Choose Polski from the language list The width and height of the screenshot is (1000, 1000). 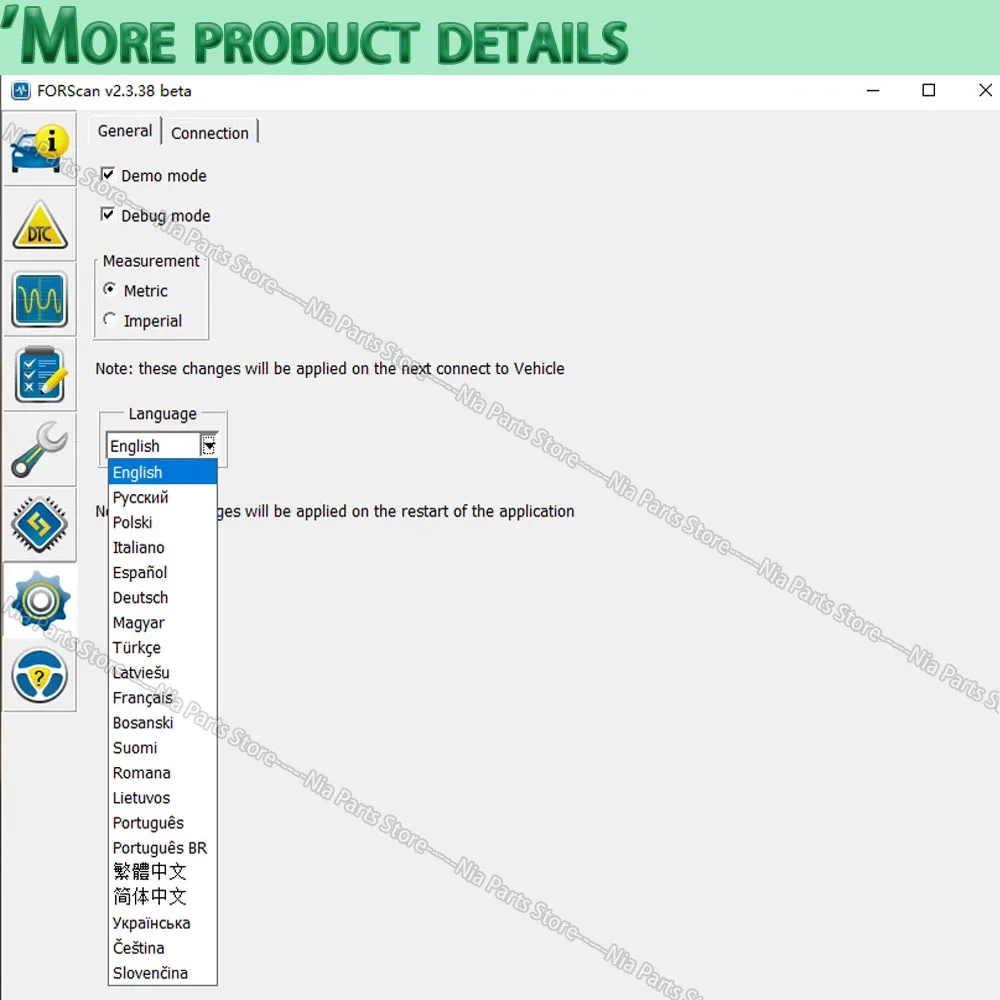coord(163,522)
